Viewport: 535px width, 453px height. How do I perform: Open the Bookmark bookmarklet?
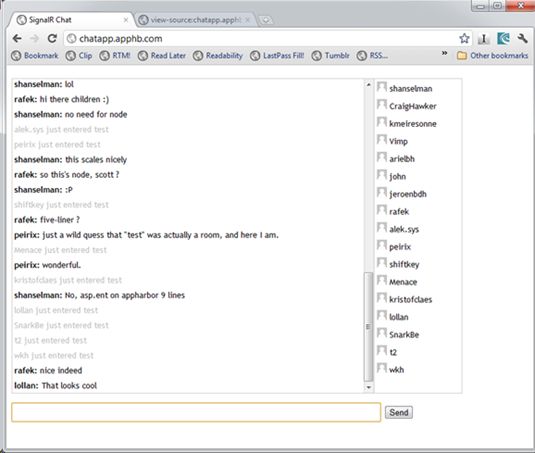pos(34,56)
